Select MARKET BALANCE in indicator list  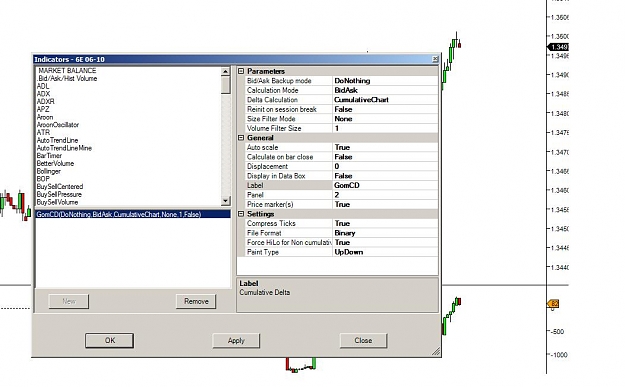[x=67, y=71]
